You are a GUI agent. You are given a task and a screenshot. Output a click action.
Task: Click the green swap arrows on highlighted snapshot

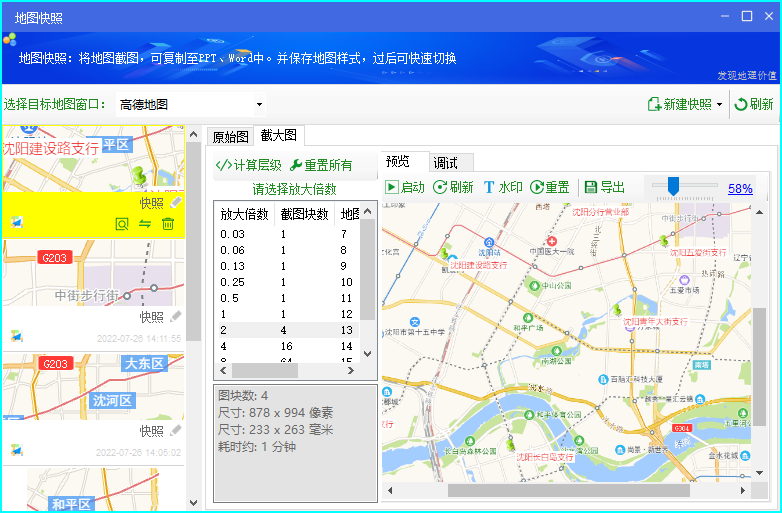[x=145, y=224]
